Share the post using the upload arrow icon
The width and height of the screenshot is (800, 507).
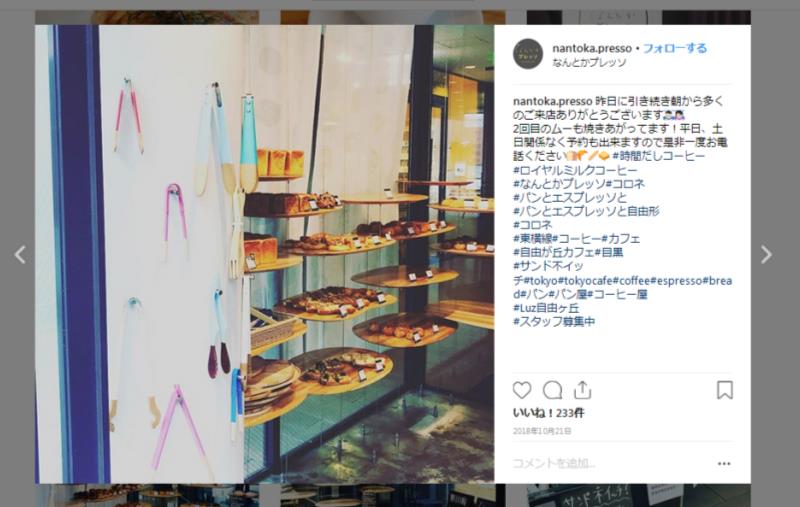coord(582,390)
